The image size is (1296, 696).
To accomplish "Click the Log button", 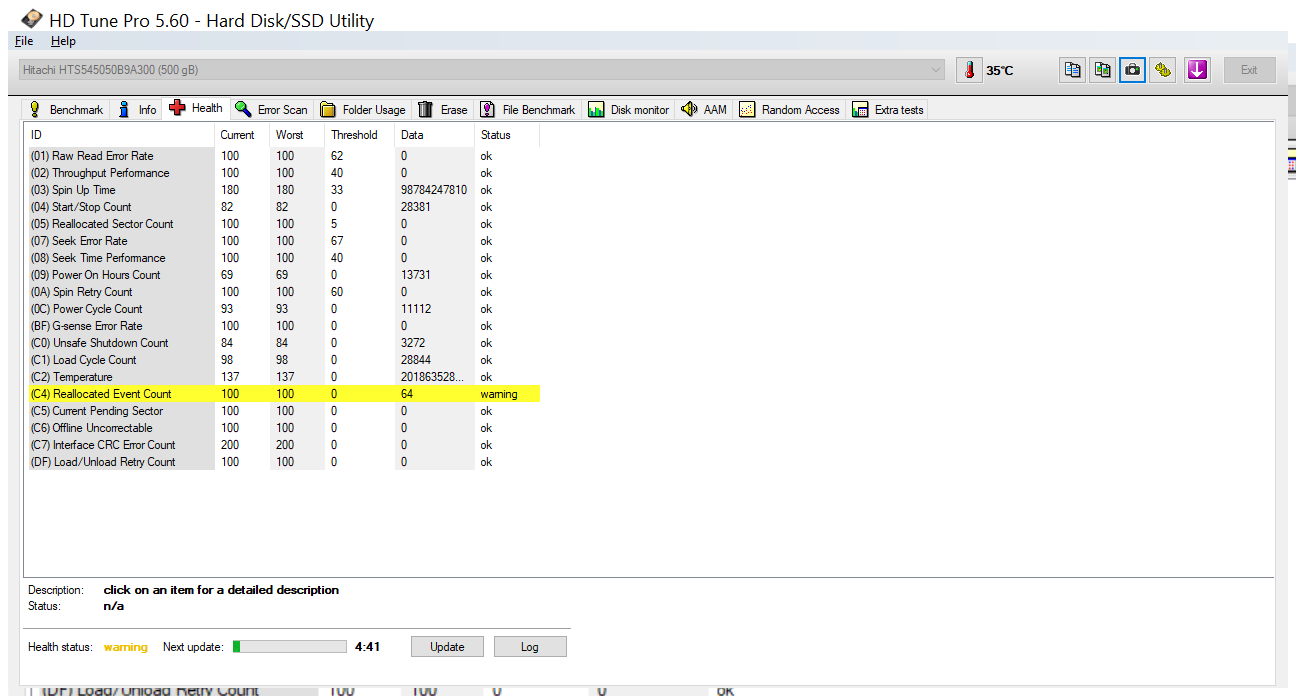I will click(x=530, y=647).
